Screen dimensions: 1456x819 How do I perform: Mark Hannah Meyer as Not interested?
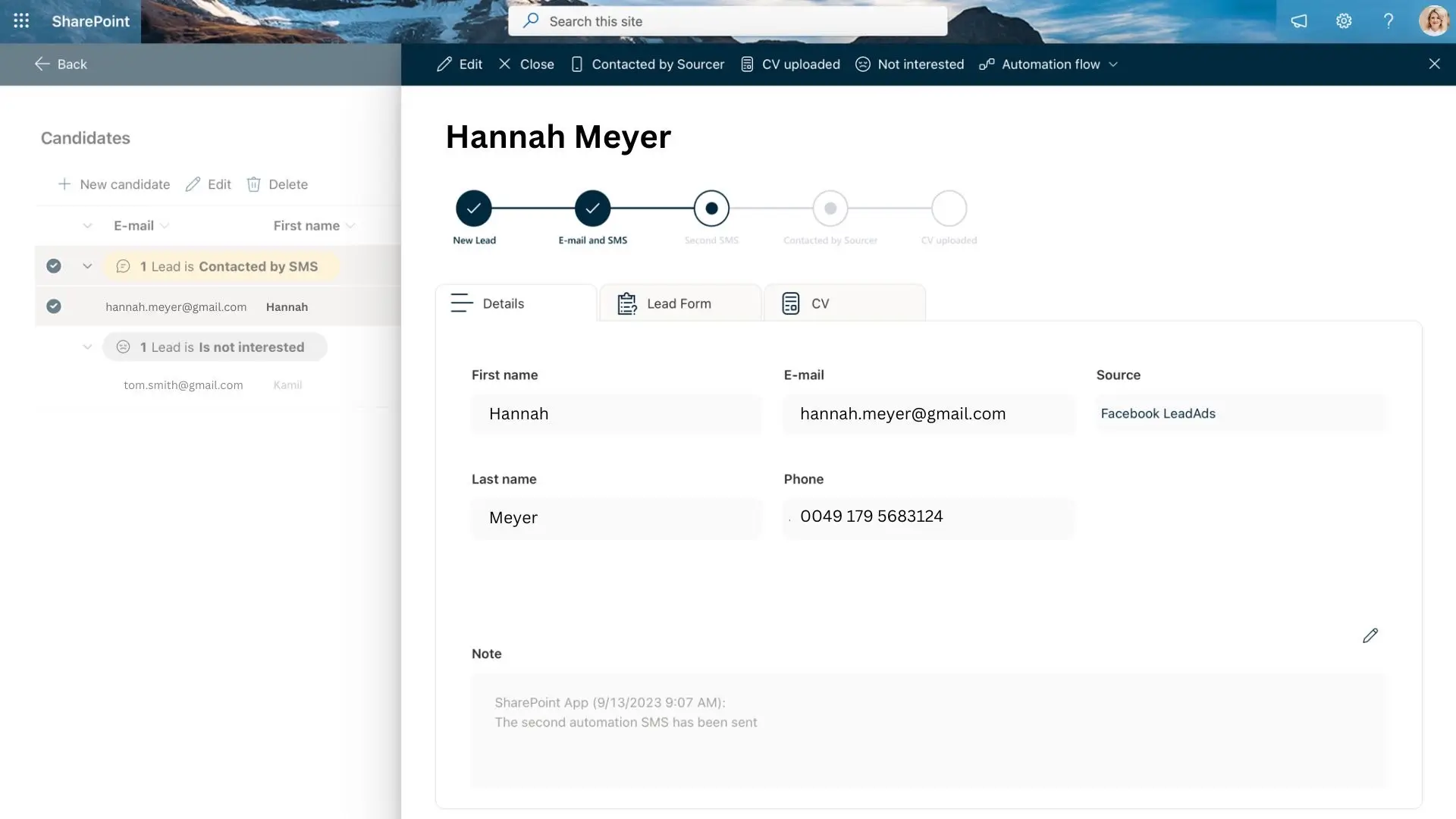tap(908, 64)
